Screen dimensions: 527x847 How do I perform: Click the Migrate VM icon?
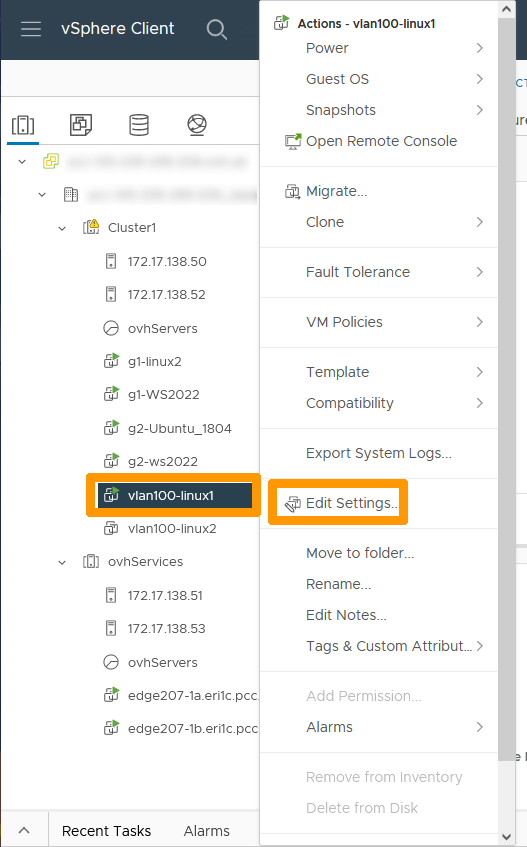(292, 191)
